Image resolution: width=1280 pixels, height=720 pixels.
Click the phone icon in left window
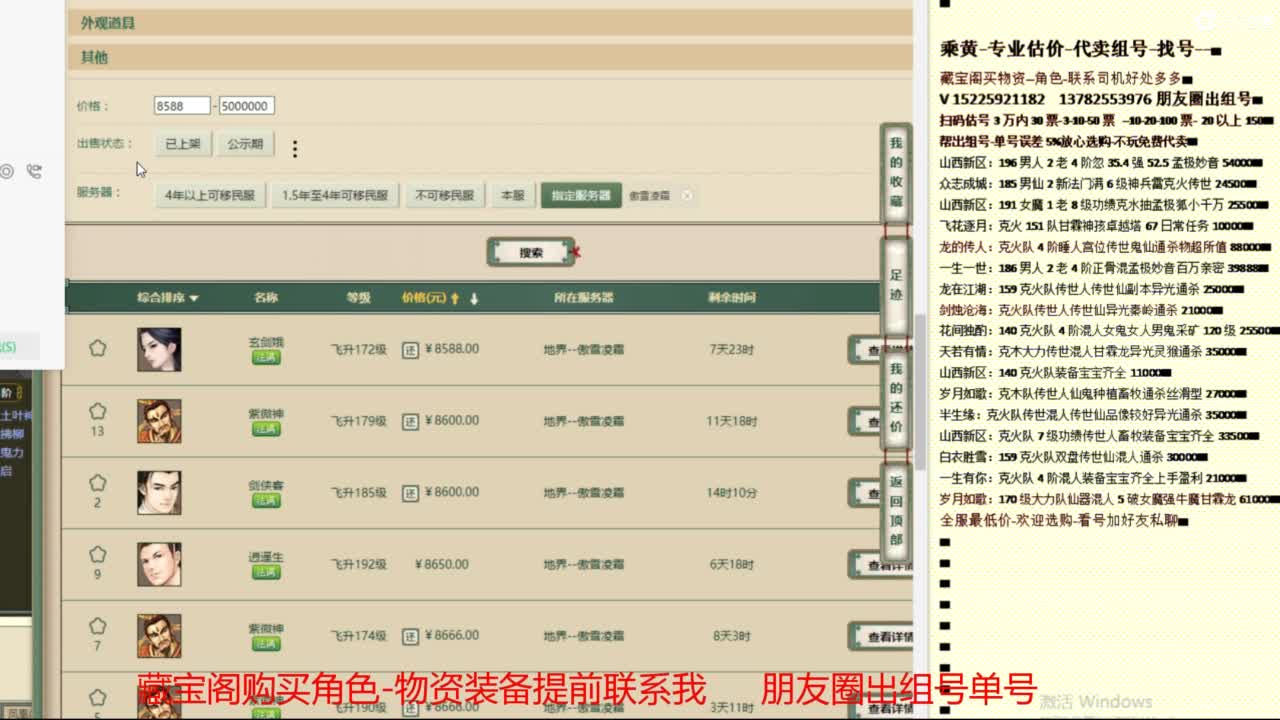[33, 171]
